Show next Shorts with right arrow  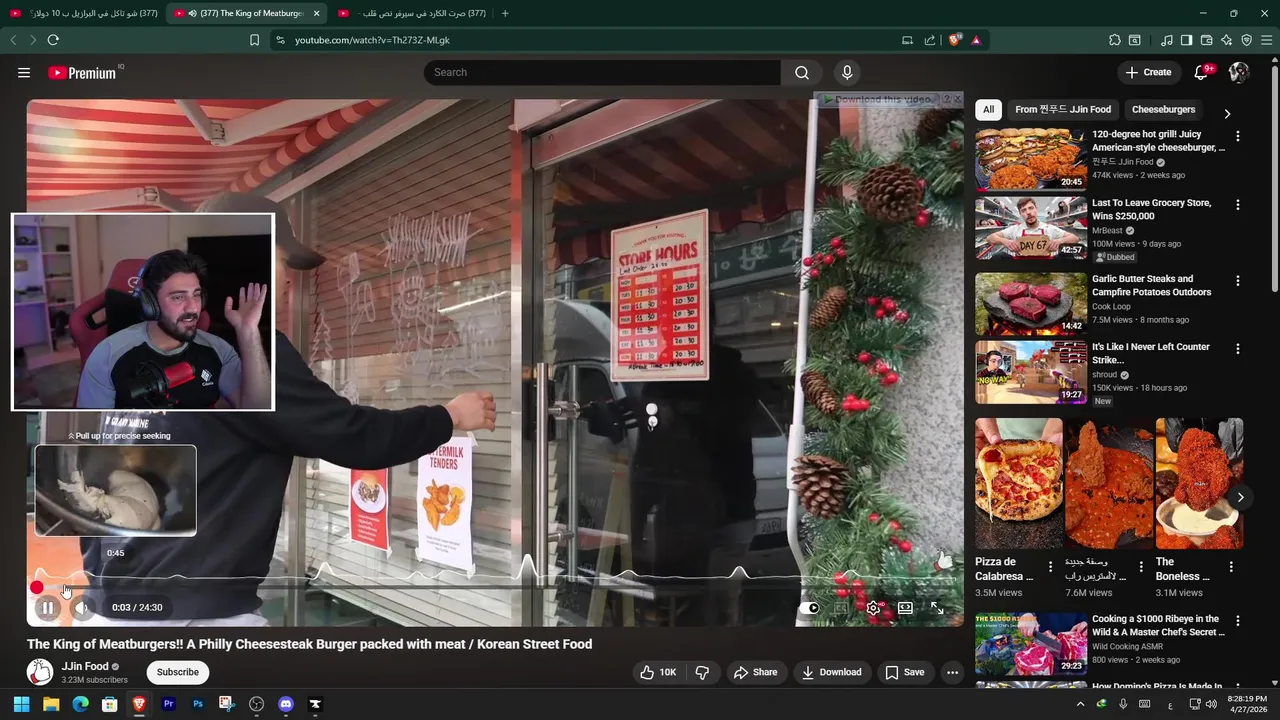click(1240, 497)
